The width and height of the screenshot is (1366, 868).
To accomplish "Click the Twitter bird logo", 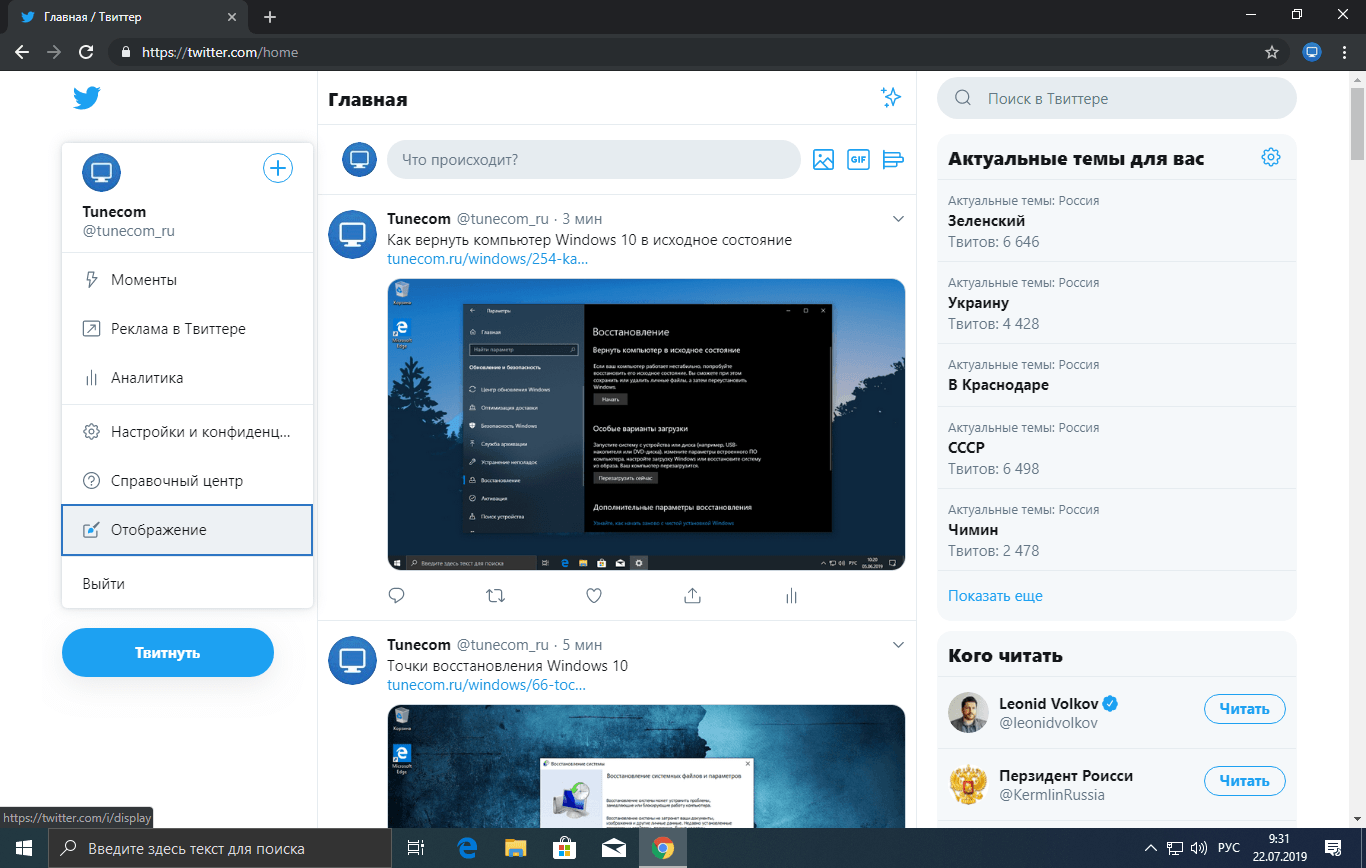I will [87, 98].
